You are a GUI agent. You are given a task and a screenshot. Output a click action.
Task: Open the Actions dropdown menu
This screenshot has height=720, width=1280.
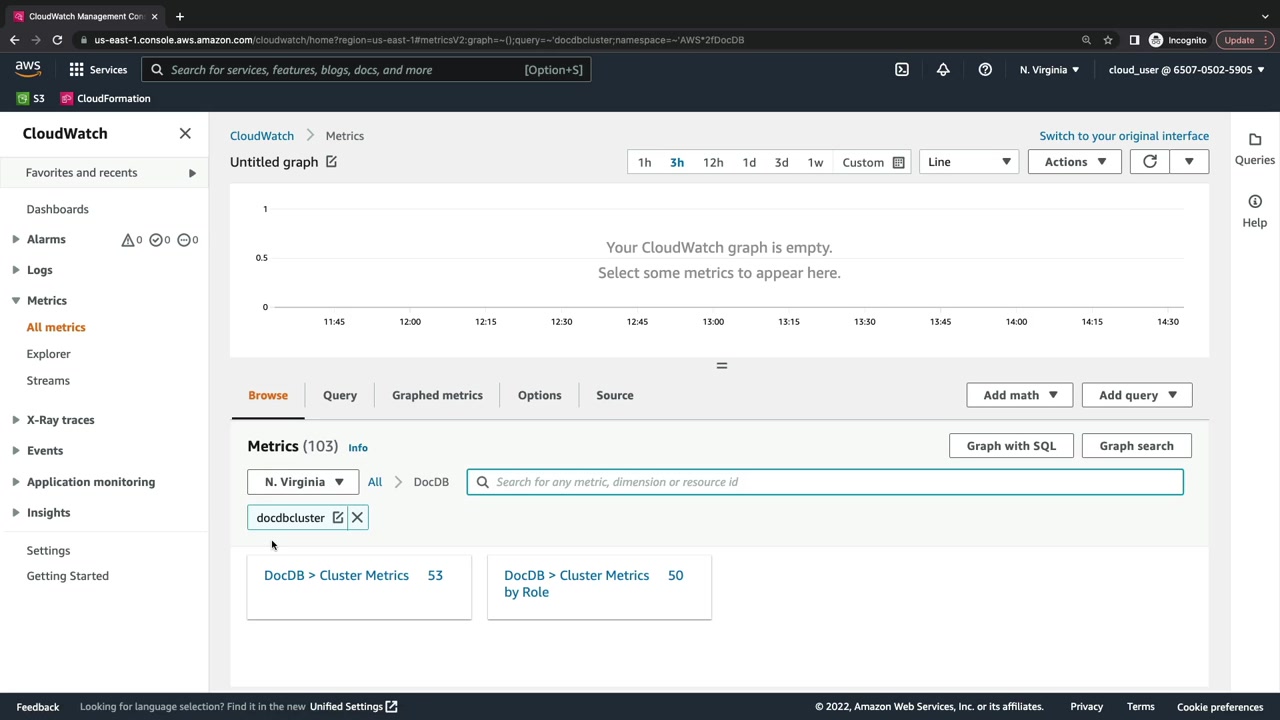click(x=1074, y=162)
